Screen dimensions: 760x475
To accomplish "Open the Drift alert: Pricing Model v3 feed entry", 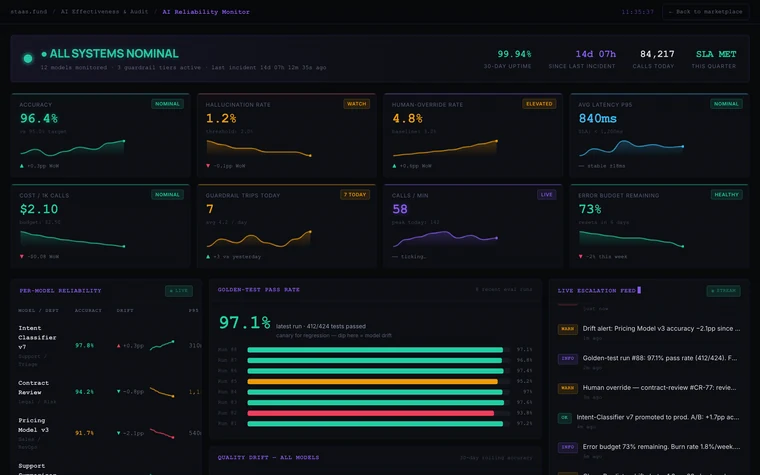I will [x=649, y=332].
